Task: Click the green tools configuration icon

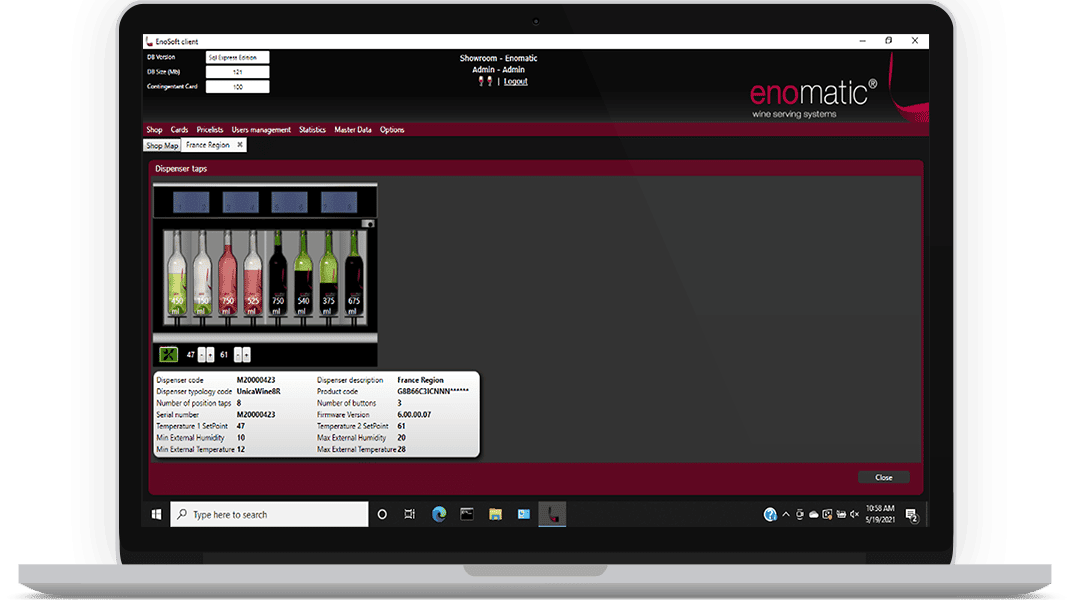Action: [x=168, y=355]
